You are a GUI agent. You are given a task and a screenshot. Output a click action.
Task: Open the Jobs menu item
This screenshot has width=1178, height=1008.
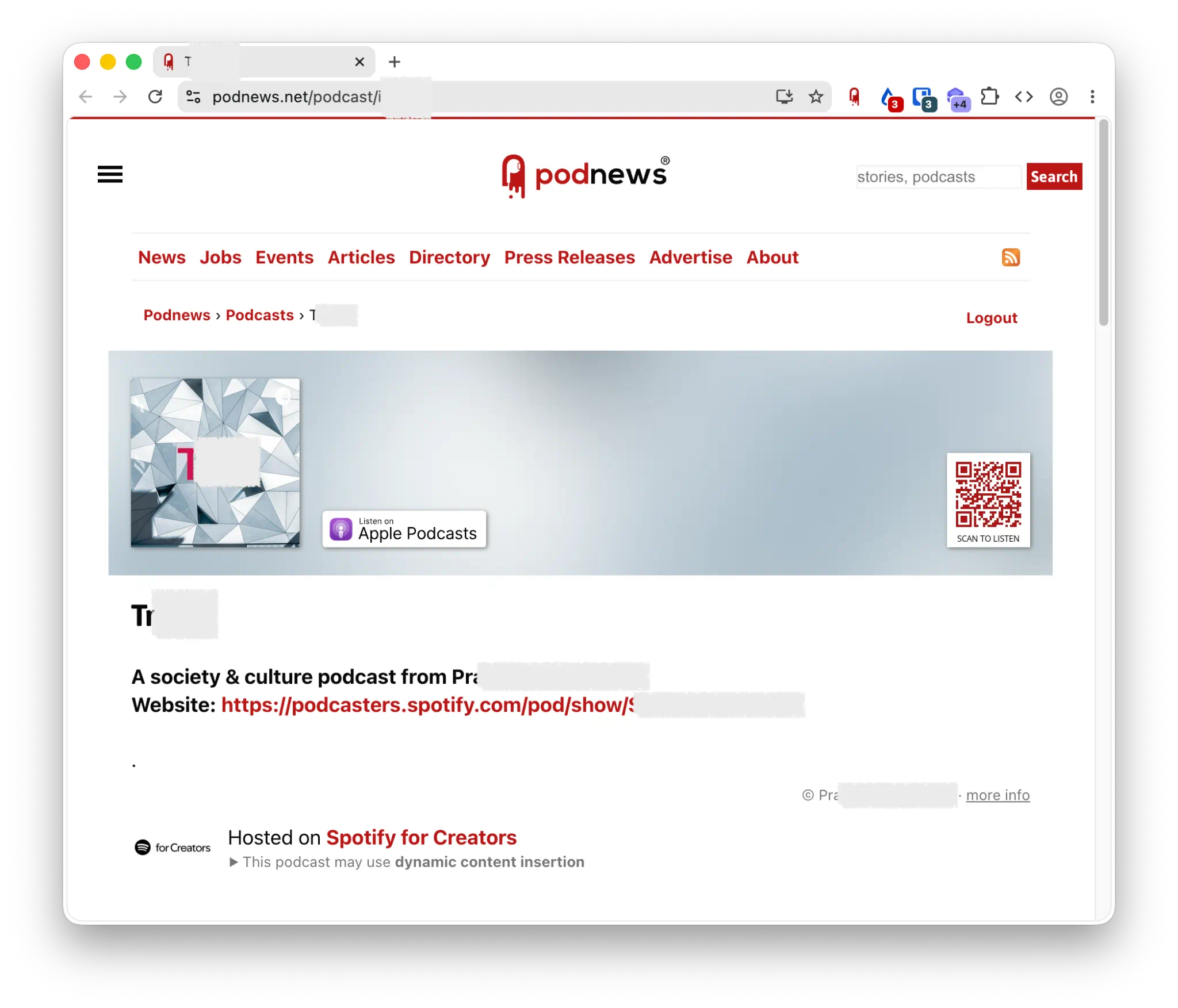pyautogui.click(x=220, y=257)
